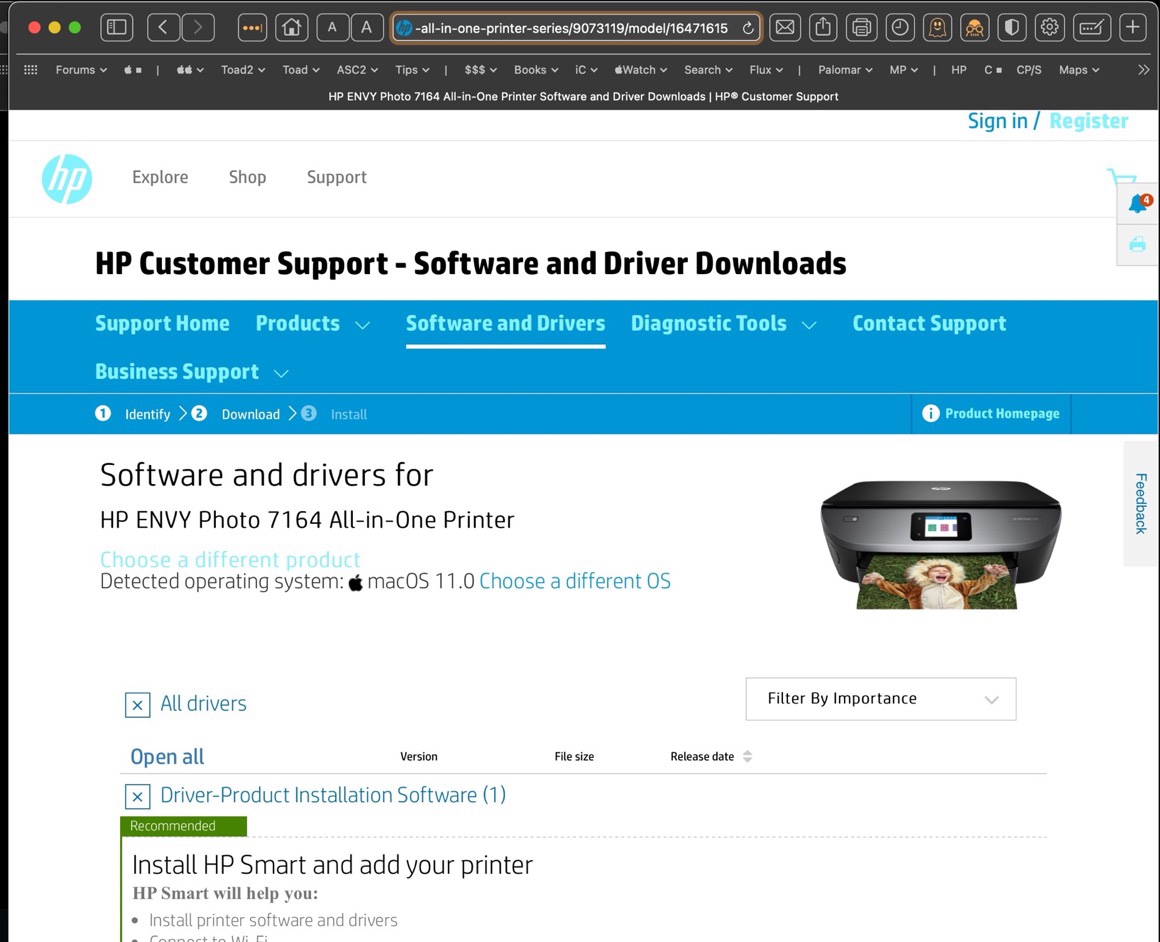Open the Search bookmarks folder

708,70
